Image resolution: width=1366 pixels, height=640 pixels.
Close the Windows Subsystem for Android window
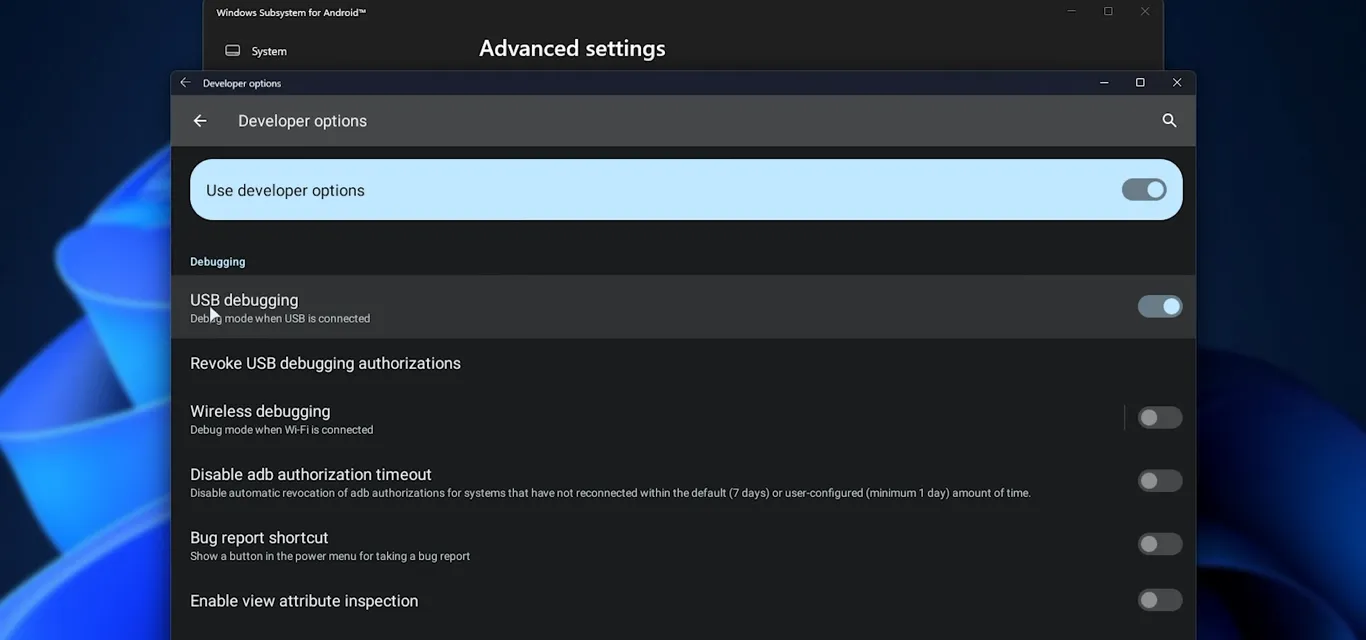1145,12
